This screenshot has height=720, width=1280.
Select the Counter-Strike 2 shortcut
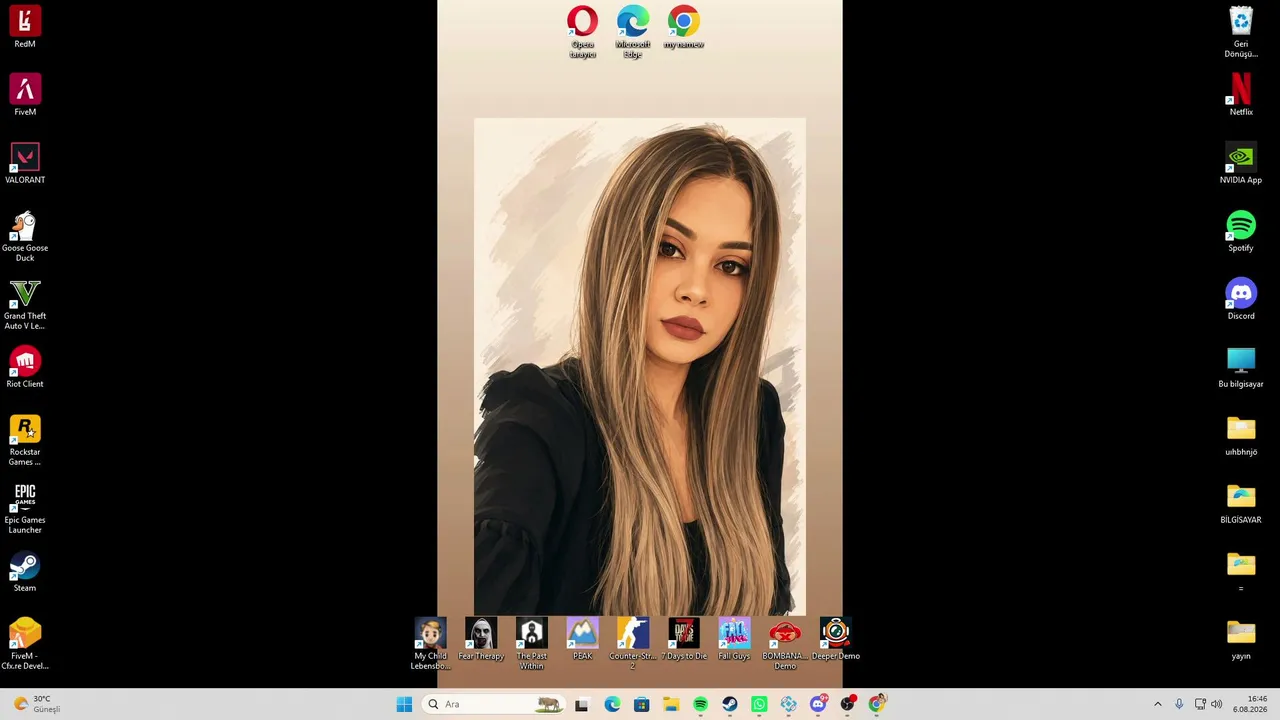(633, 644)
